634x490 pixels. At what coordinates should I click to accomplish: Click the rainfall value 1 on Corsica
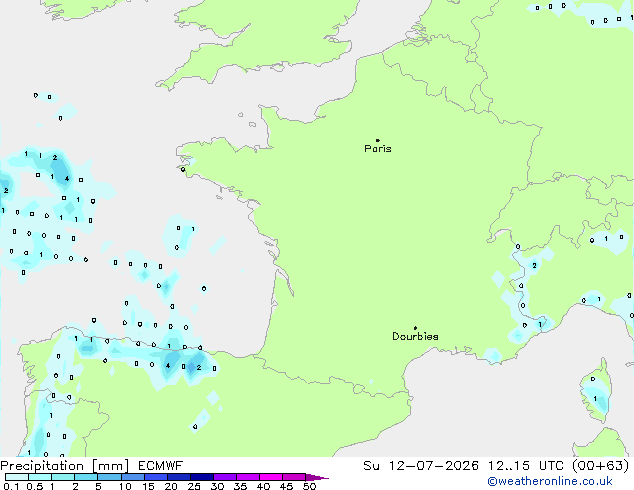(595, 399)
